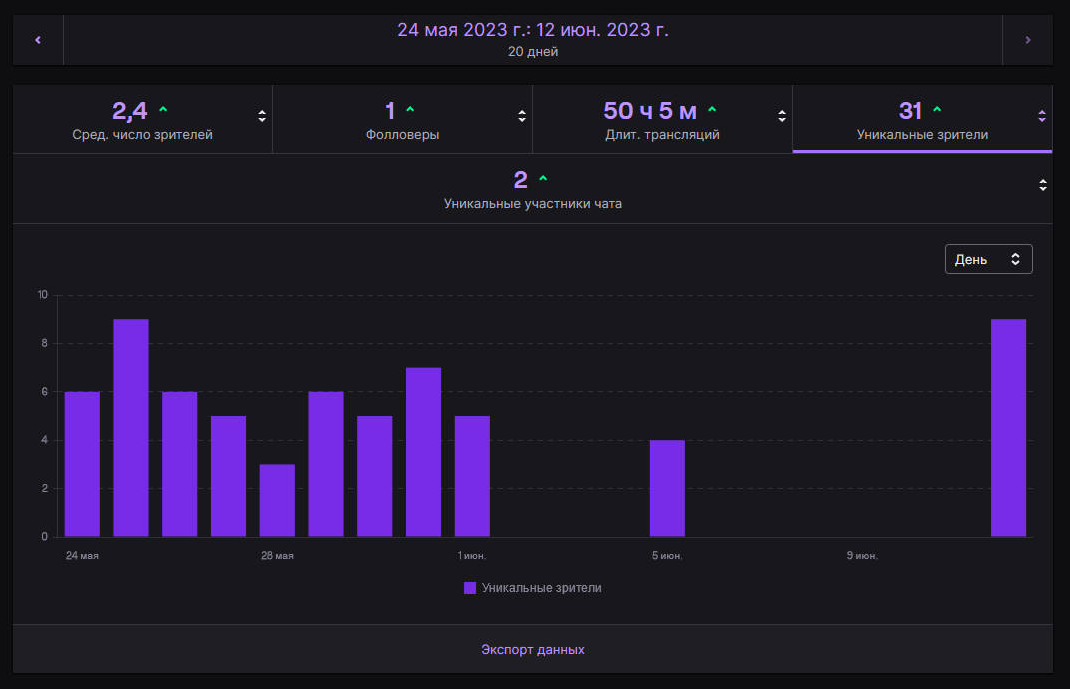Toggle the Уникальные зрители legend swatch
The width and height of the screenshot is (1070, 689).
469,588
